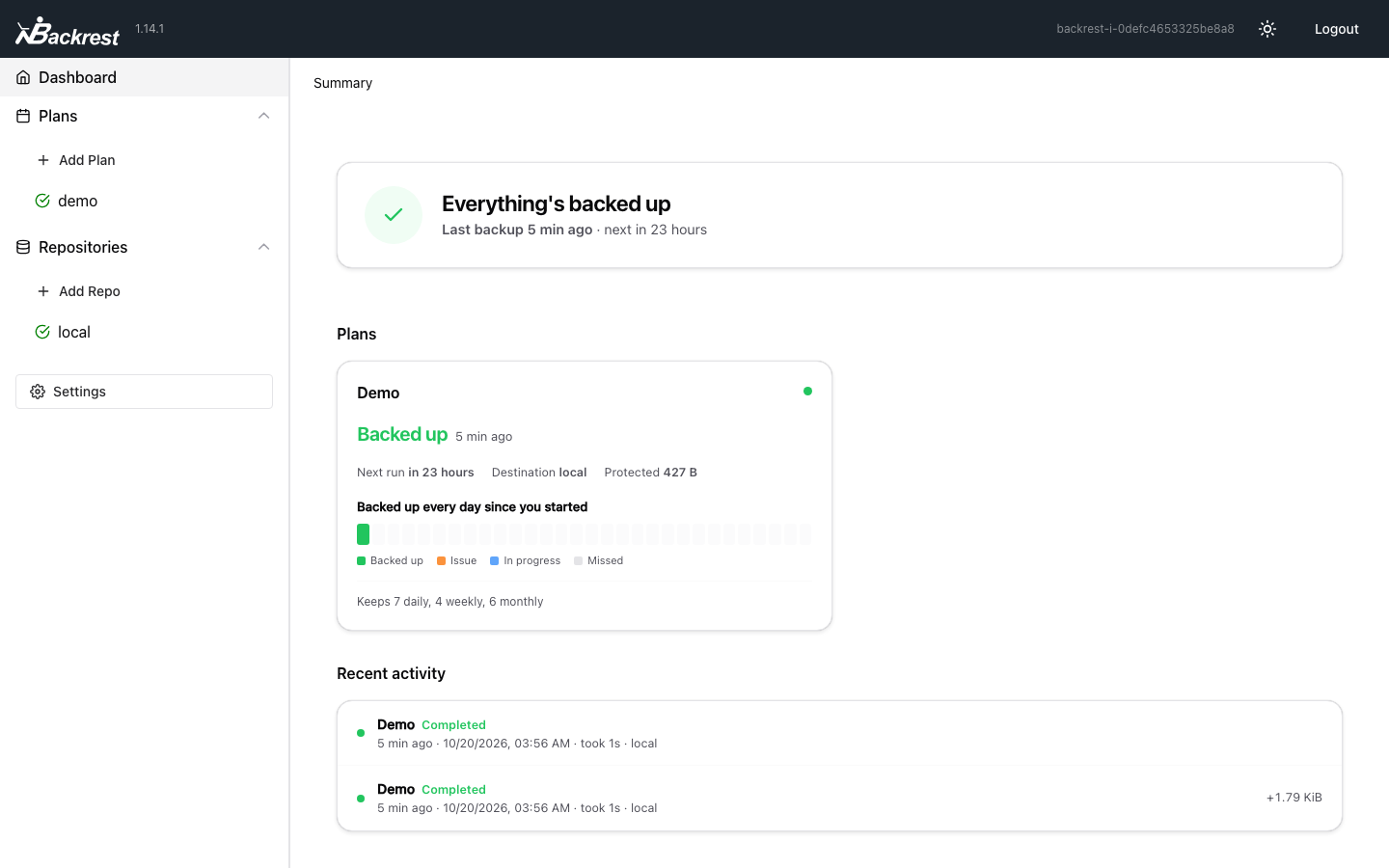Image resolution: width=1389 pixels, height=868 pixels.
Task: Click Protected 427 B text
Action: (x=650, y=473)
